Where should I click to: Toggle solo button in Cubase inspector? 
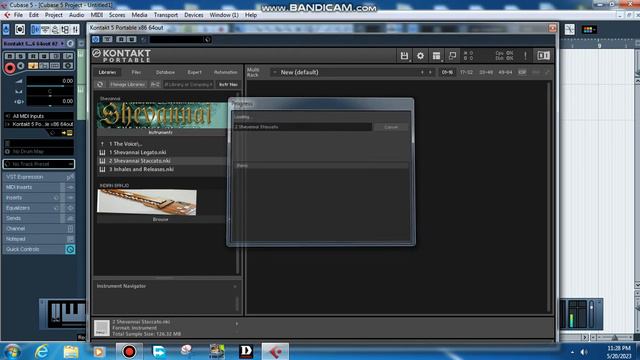tap(20, 56)
